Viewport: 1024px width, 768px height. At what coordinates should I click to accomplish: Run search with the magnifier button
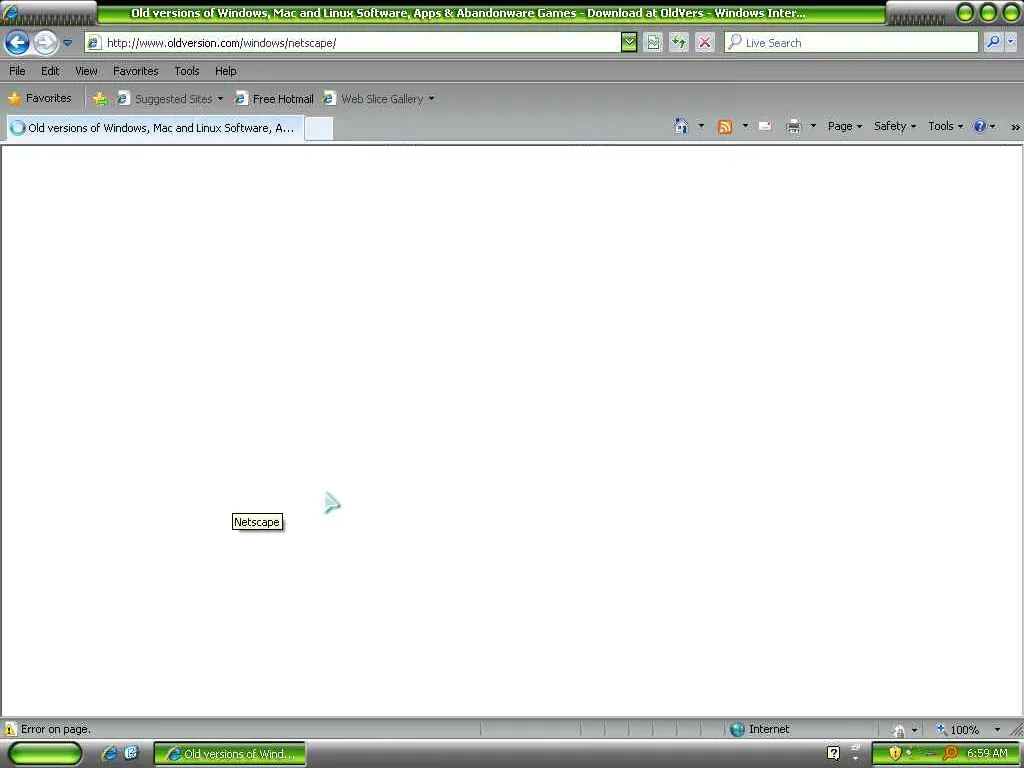(993, 42)
